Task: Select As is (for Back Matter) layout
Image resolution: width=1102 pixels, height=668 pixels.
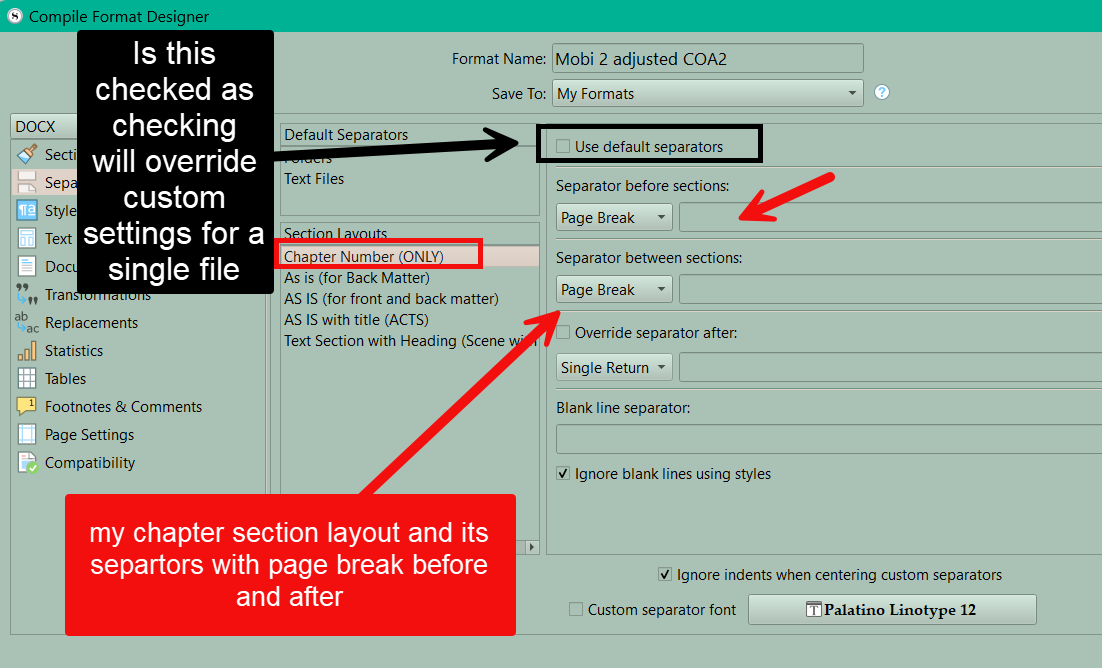Action: click(x=356, y=278)
